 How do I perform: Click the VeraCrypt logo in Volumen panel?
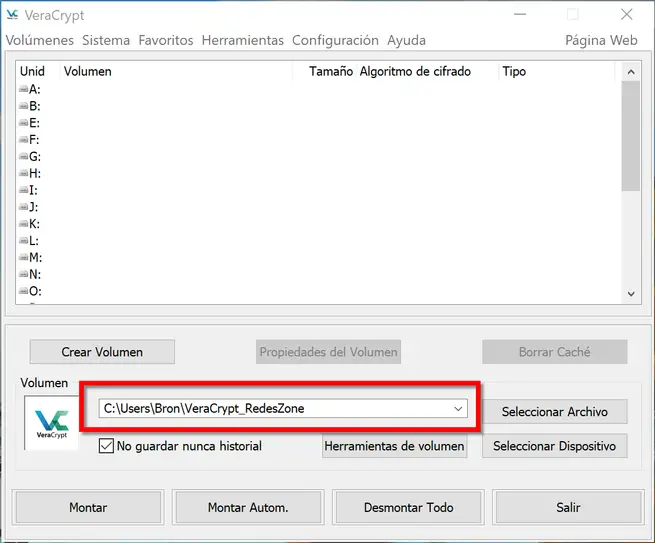point(51,423)
